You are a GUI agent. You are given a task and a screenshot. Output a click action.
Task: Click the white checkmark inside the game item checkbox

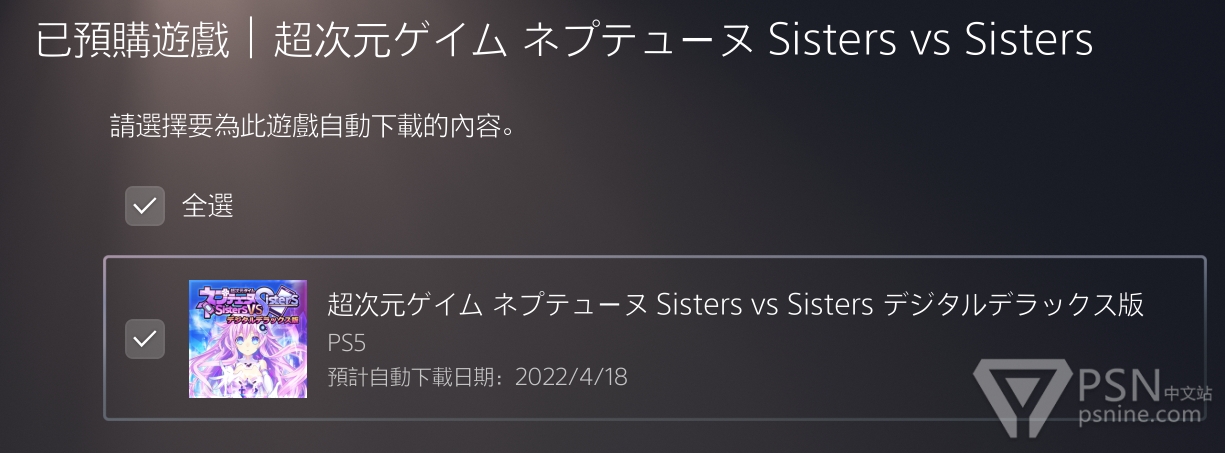click(144, 339)
